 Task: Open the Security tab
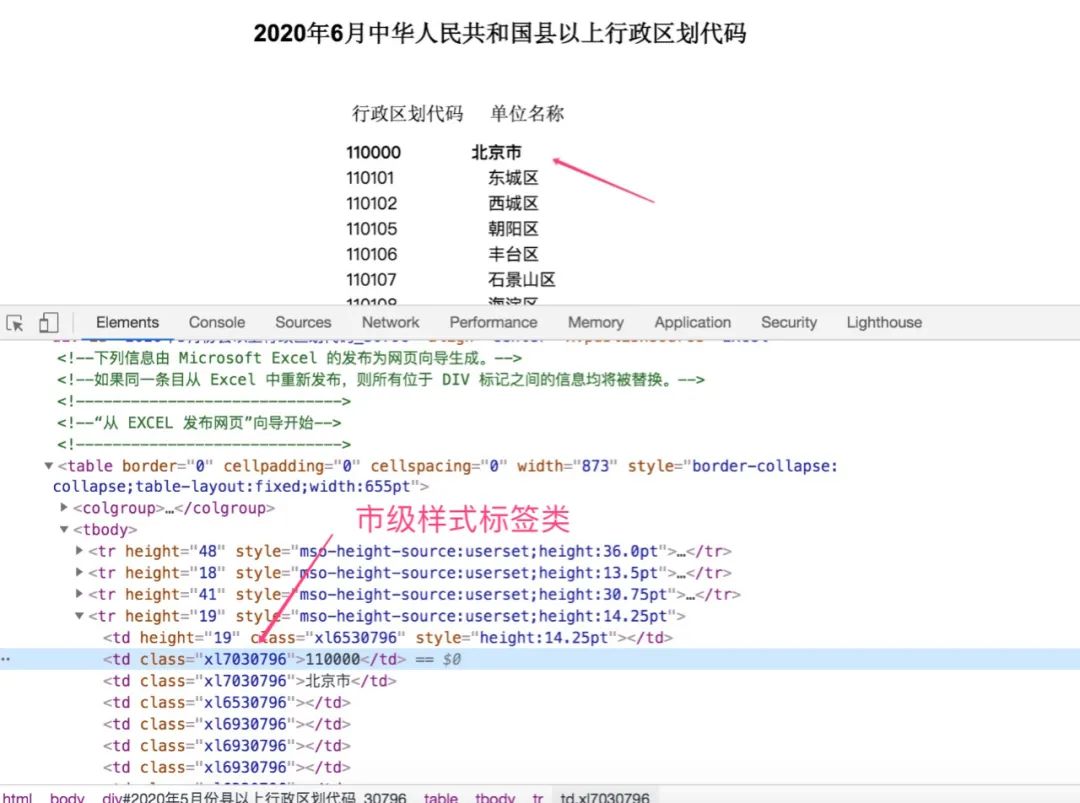coord(789,322)
